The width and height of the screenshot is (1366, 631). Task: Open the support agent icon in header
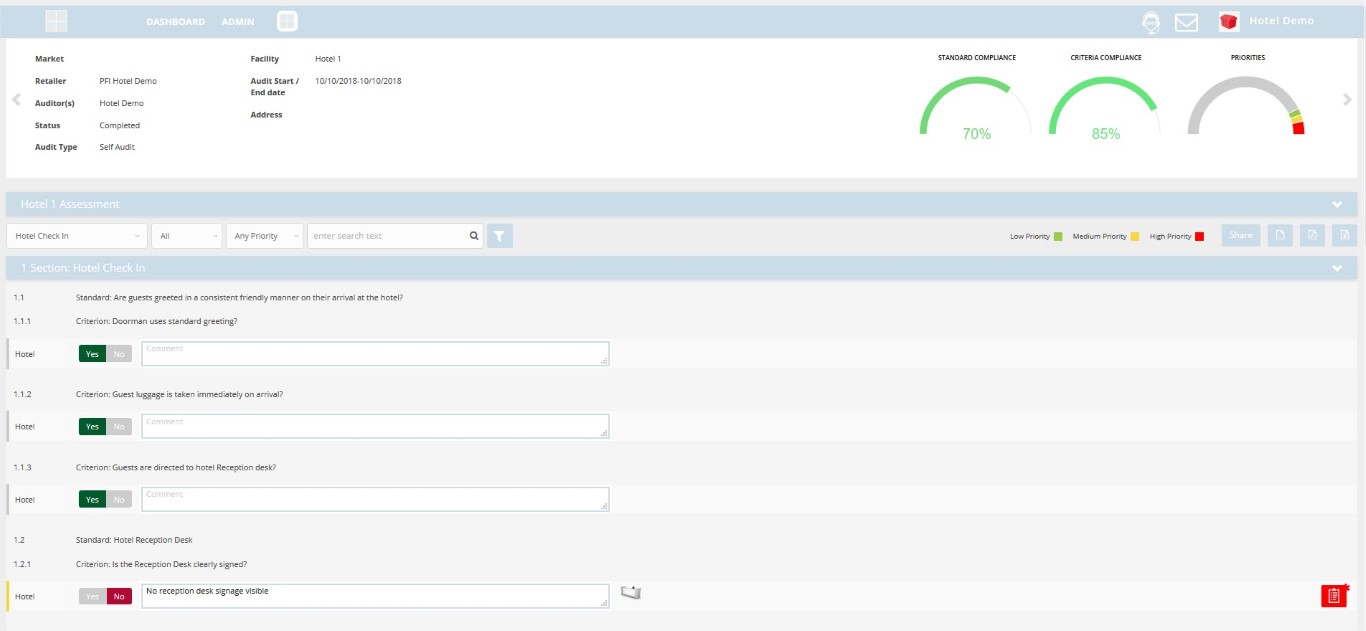pyautogui.click(x=1152, y=22)
